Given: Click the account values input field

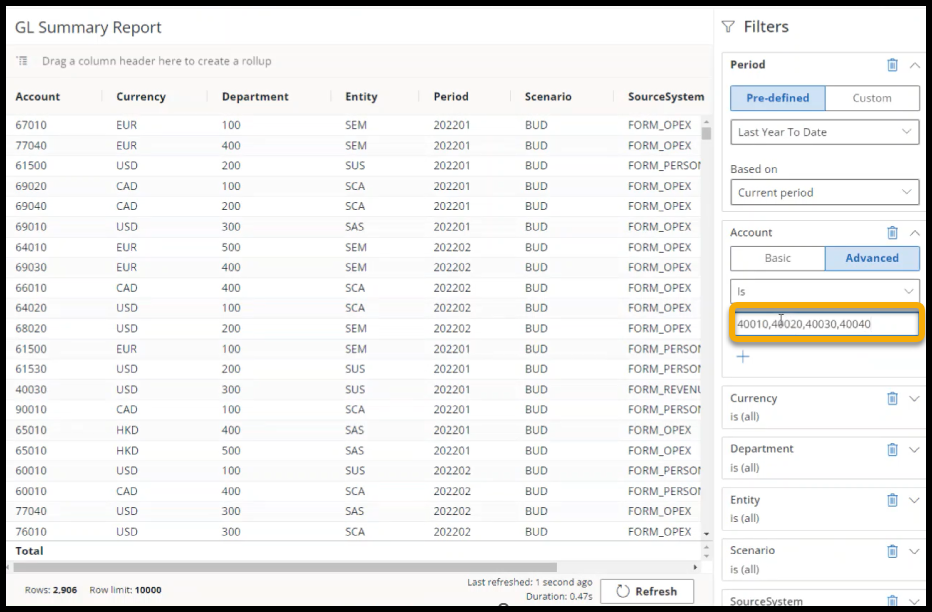Looking at the screenshot, I should [824, 324].
